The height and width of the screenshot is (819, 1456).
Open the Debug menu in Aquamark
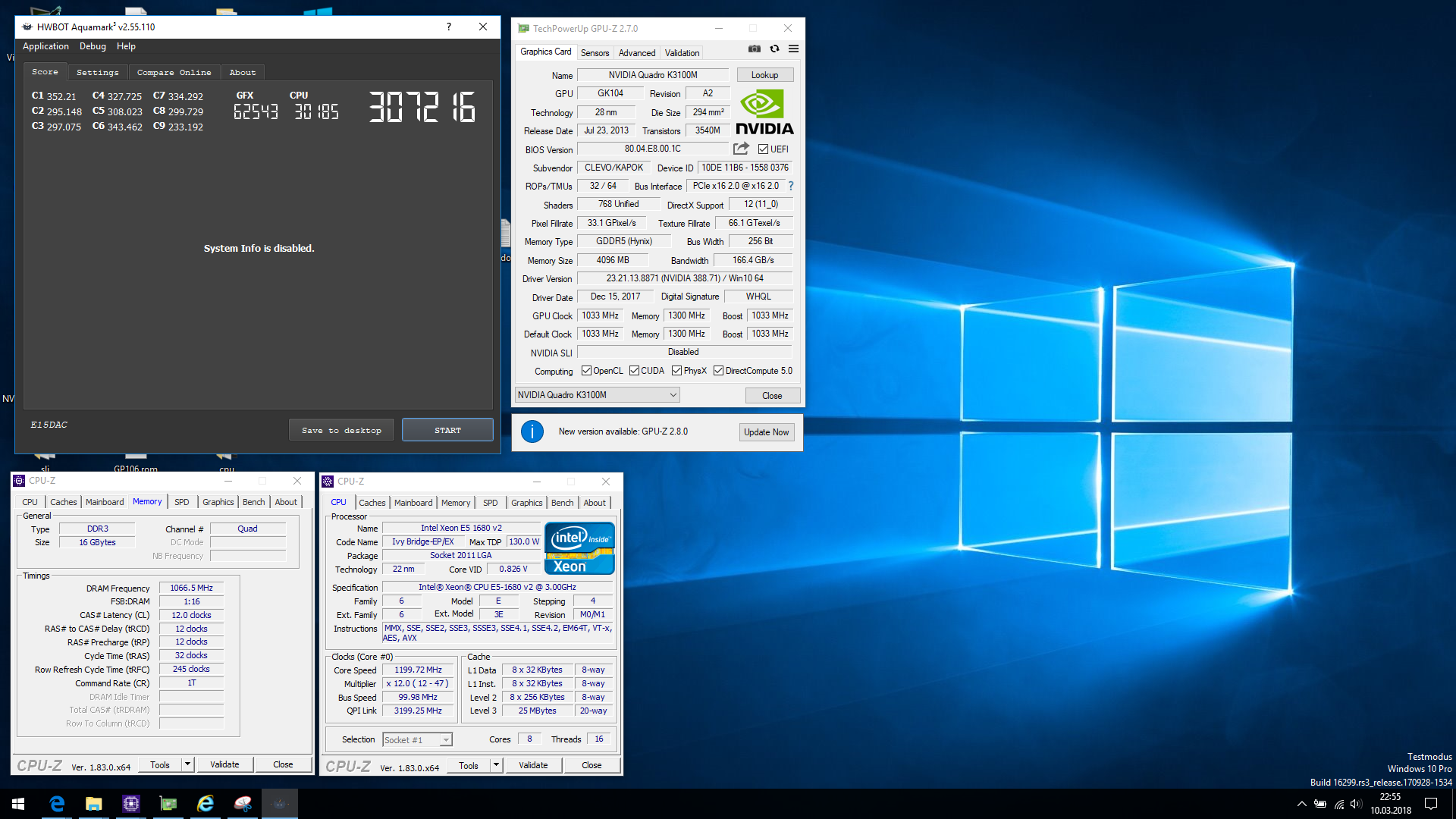tap(93, 46)
